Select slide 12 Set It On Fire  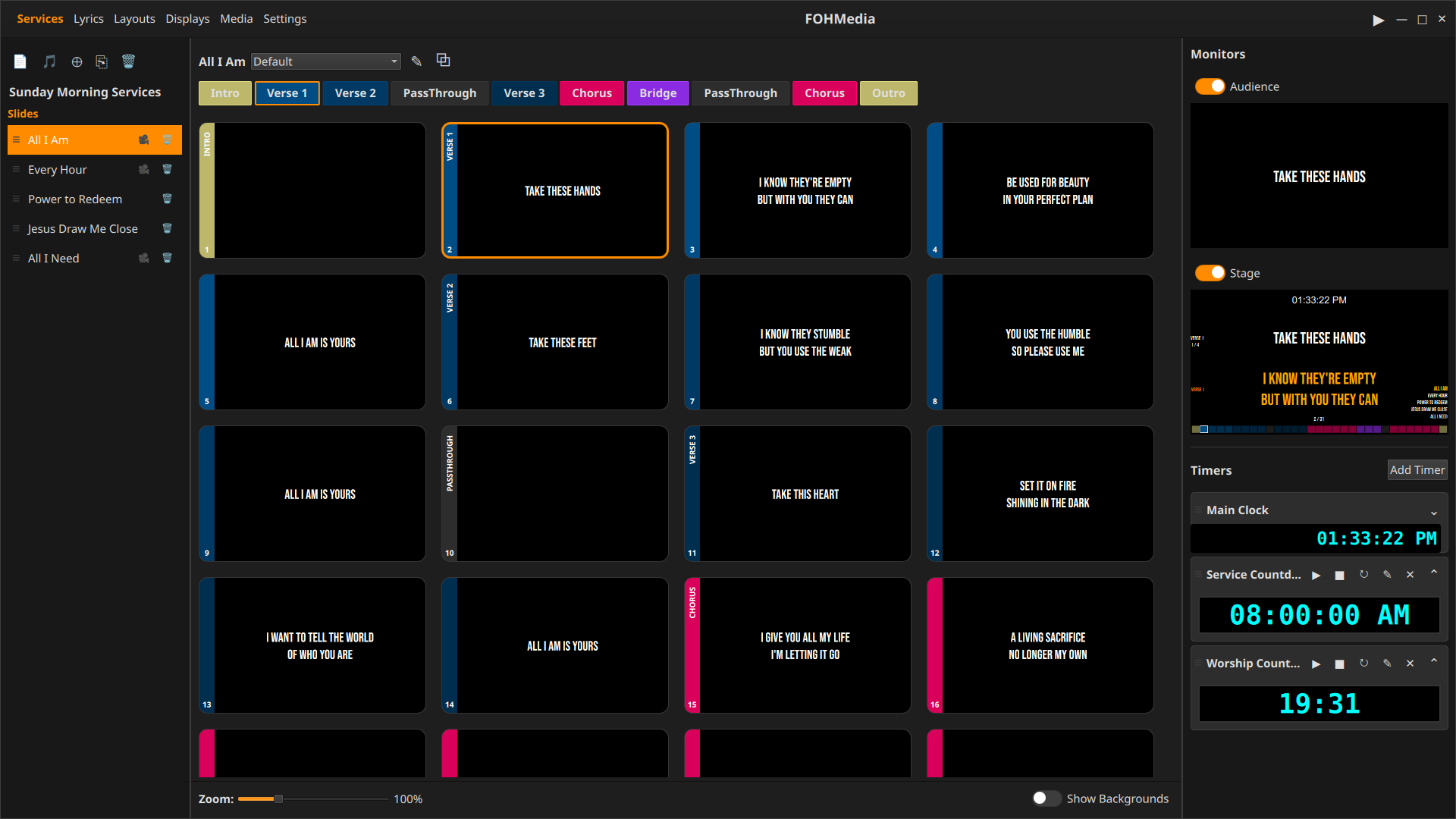[1040, 494]
